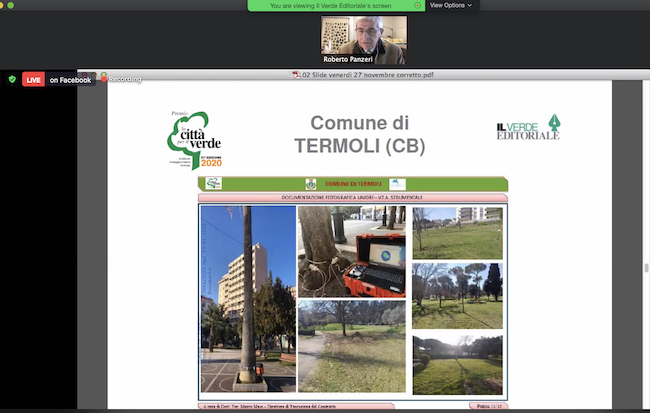Click the 'Roberto Panzeri' name label
Image resolution: width=650 pixels, height=413 pixels.
(348, 59)
